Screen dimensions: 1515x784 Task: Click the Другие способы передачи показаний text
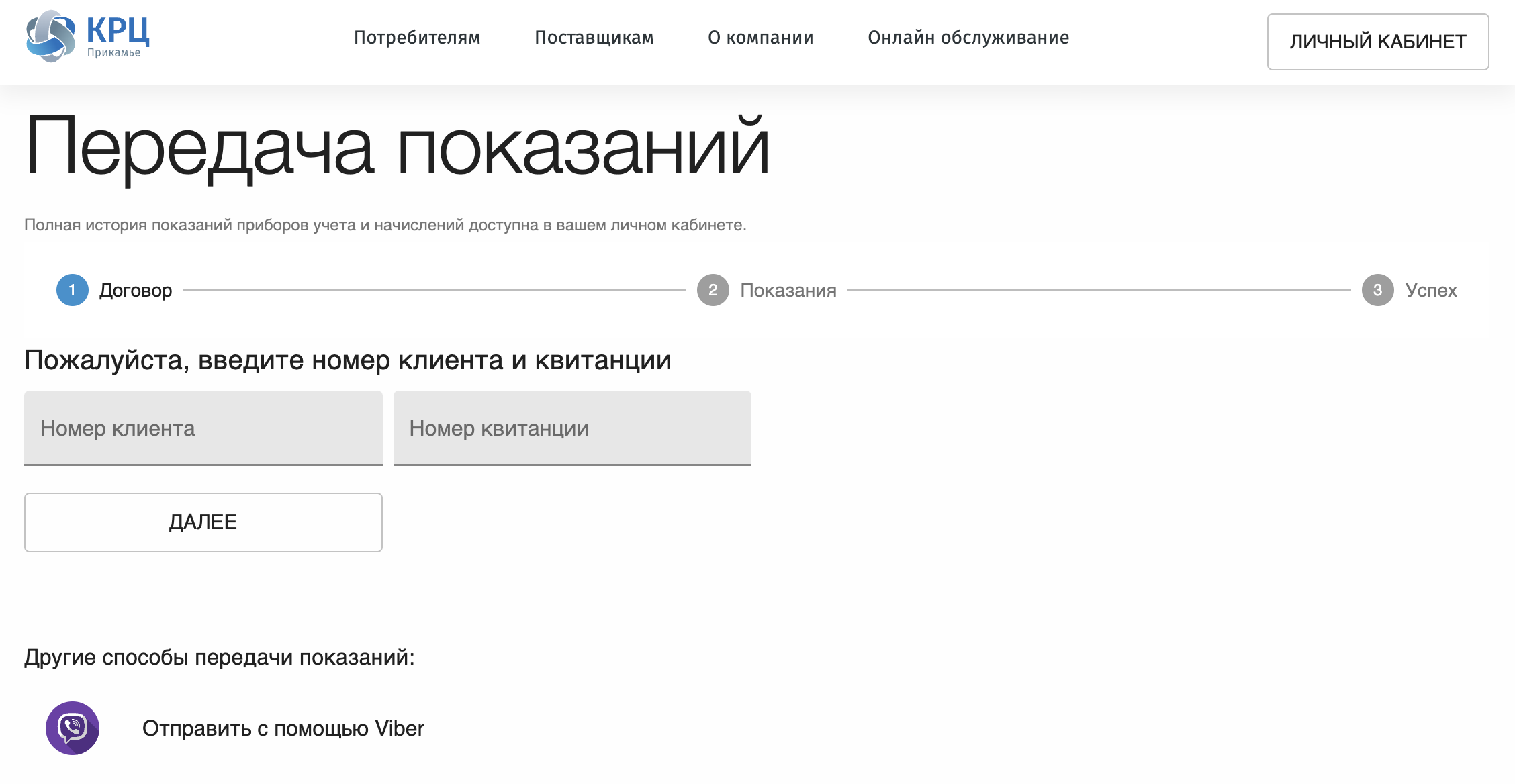(220, 657)
